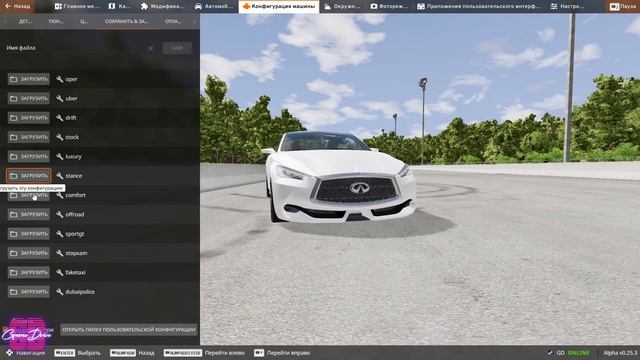The width and height of the screenshot is (640, 360).
Task: Click the wrench icon beside sportgt
Action: pyautogui.click(x=60, y=234)
